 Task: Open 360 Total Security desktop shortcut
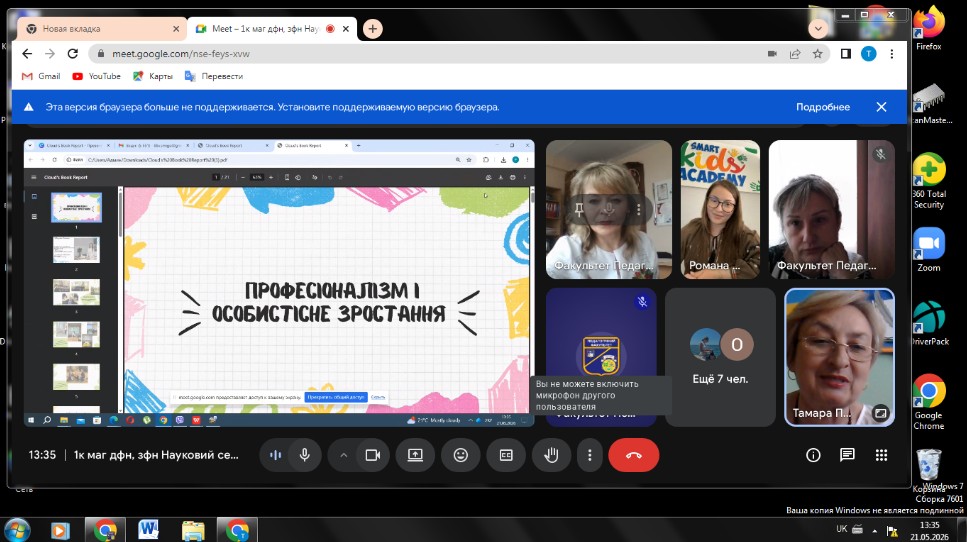point(929,181)
